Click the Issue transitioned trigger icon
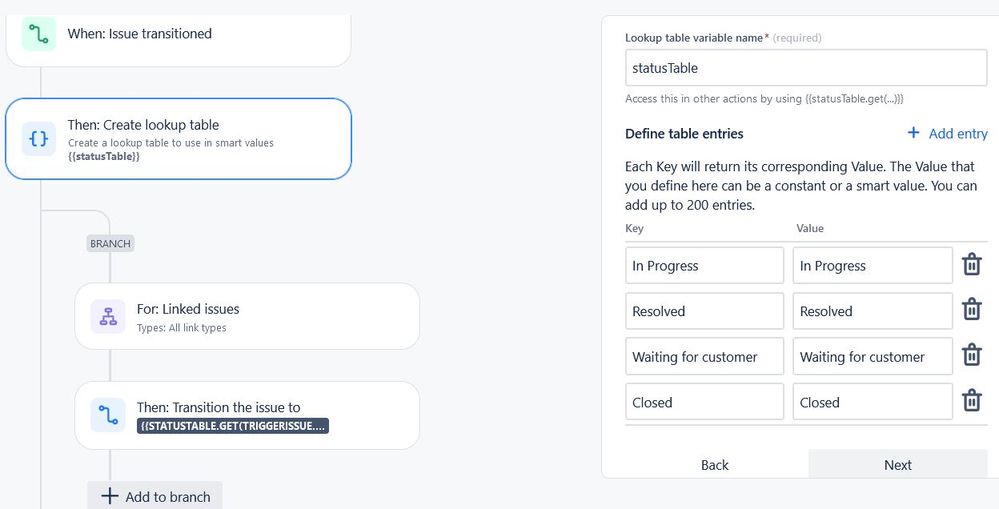The width and height of the screenshot is (999, 509). 39,33
